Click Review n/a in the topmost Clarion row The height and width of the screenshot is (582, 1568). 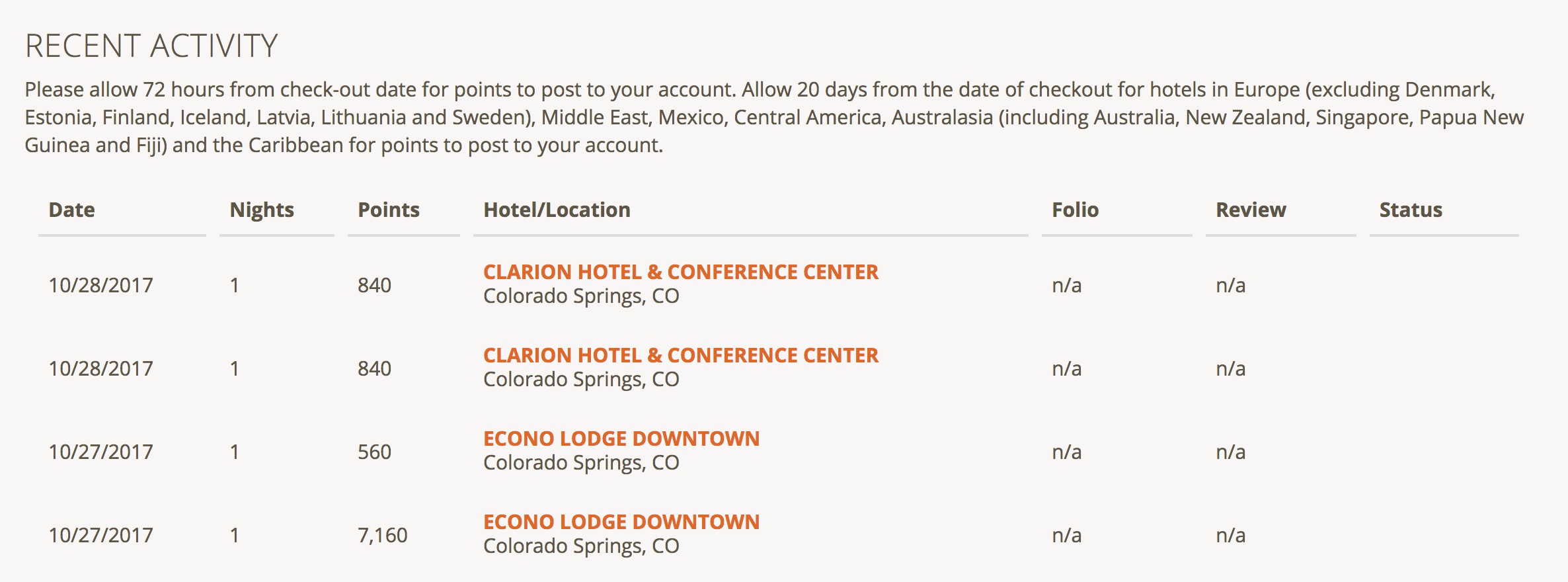coord(1230,285)
